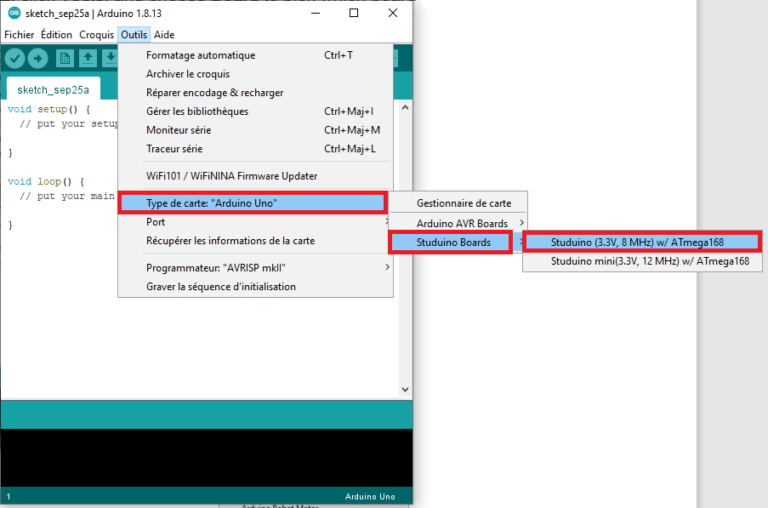Screen dimensions: 768x508
Task: Expand the Arduino AVR Boards submenu
Action: (462, 223)
